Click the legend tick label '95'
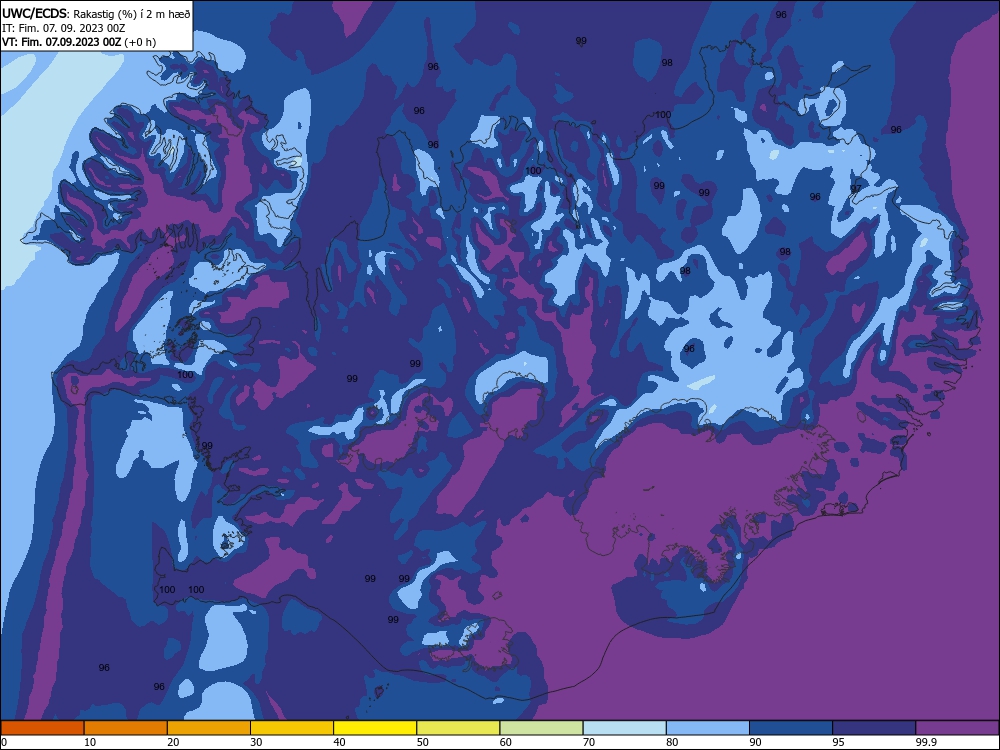Image resolution: width=1000 pixels, height=750 pixels. click(839, 742)
